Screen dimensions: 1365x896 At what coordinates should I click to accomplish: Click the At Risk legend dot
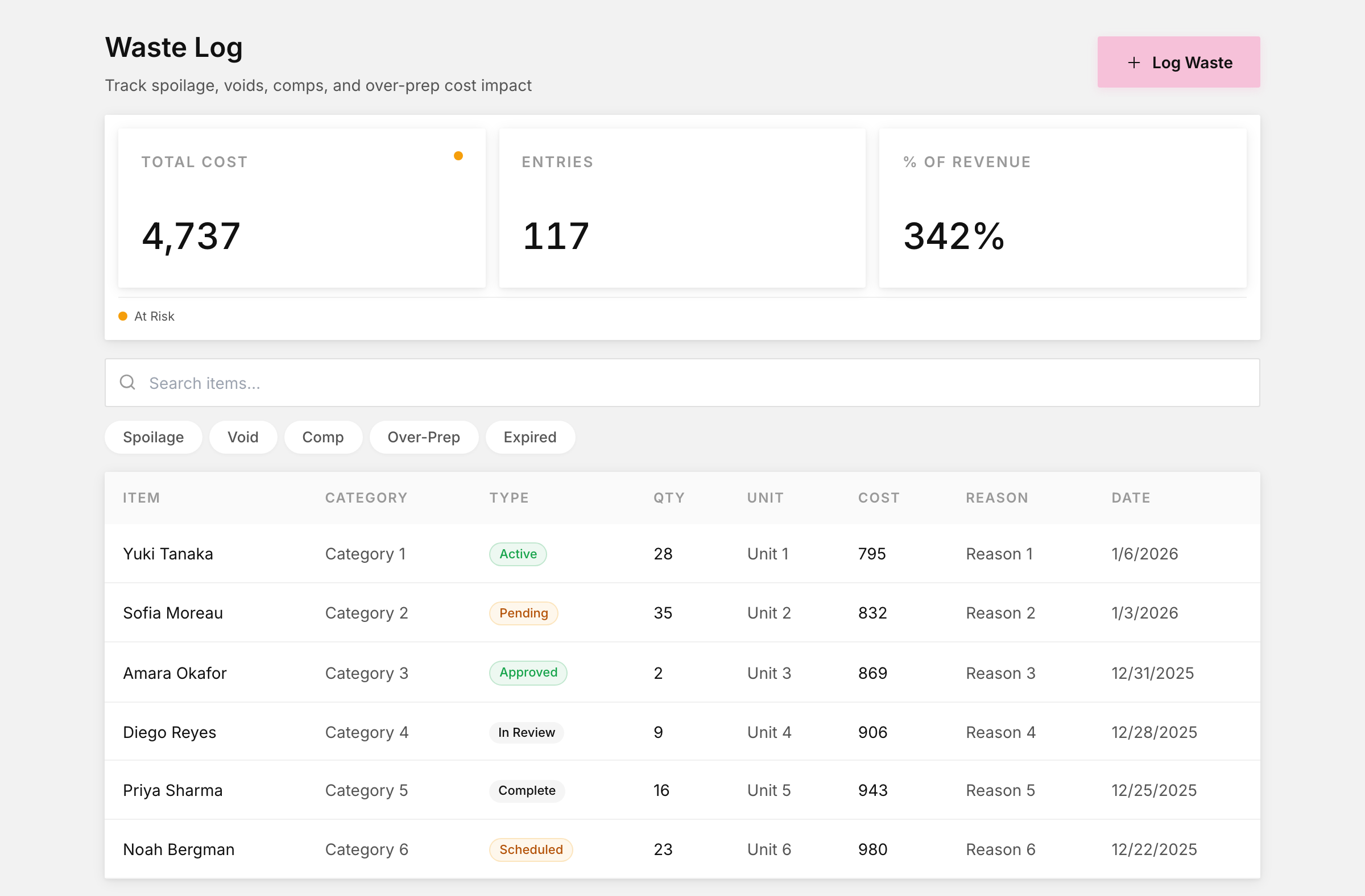click(x=123, y=316)
